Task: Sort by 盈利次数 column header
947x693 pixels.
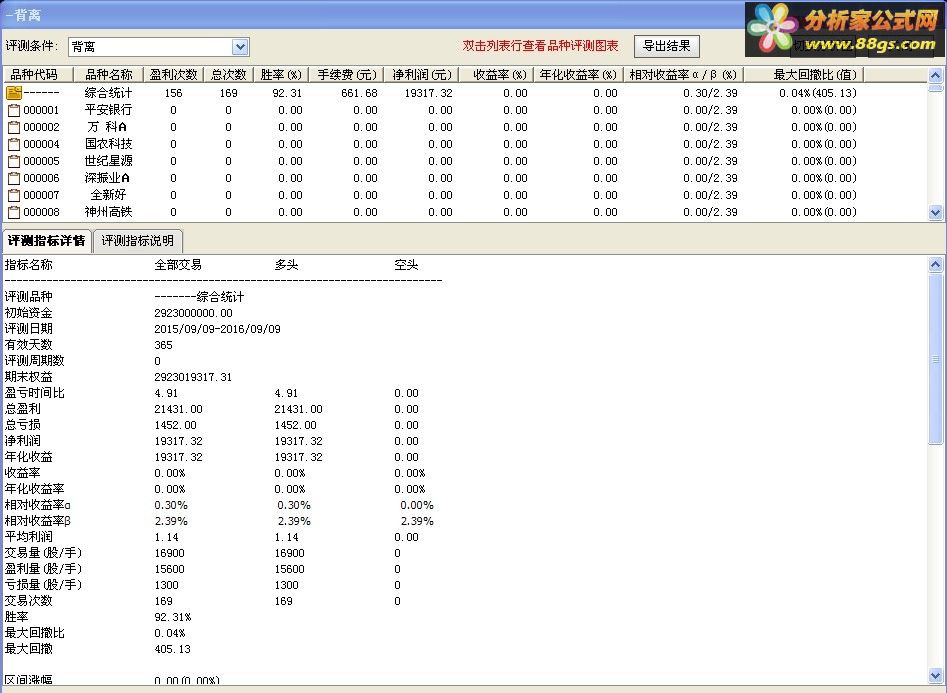Action: 173,74
